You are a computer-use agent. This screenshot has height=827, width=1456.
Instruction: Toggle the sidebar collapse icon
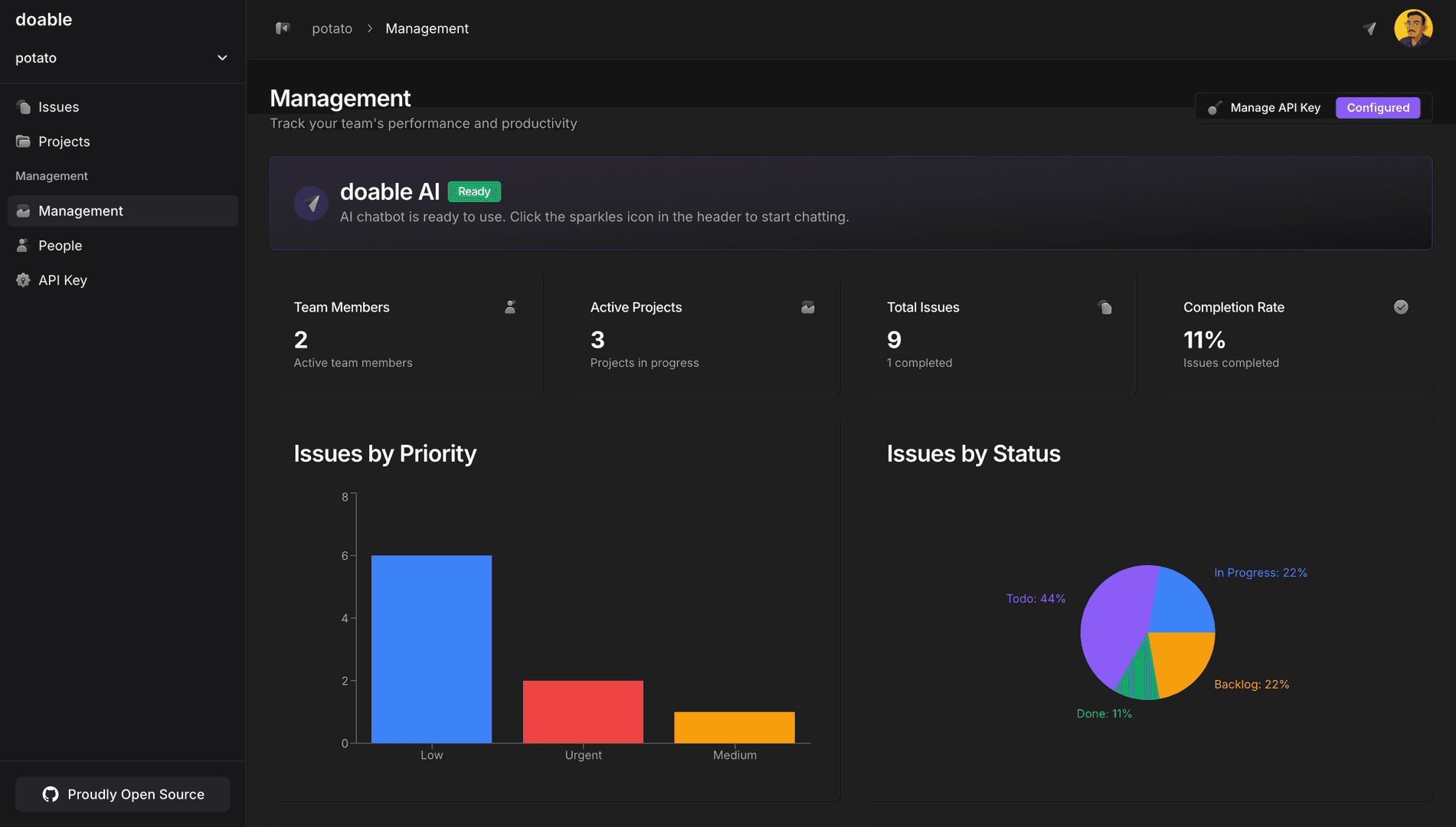click(x=283, y=28)
